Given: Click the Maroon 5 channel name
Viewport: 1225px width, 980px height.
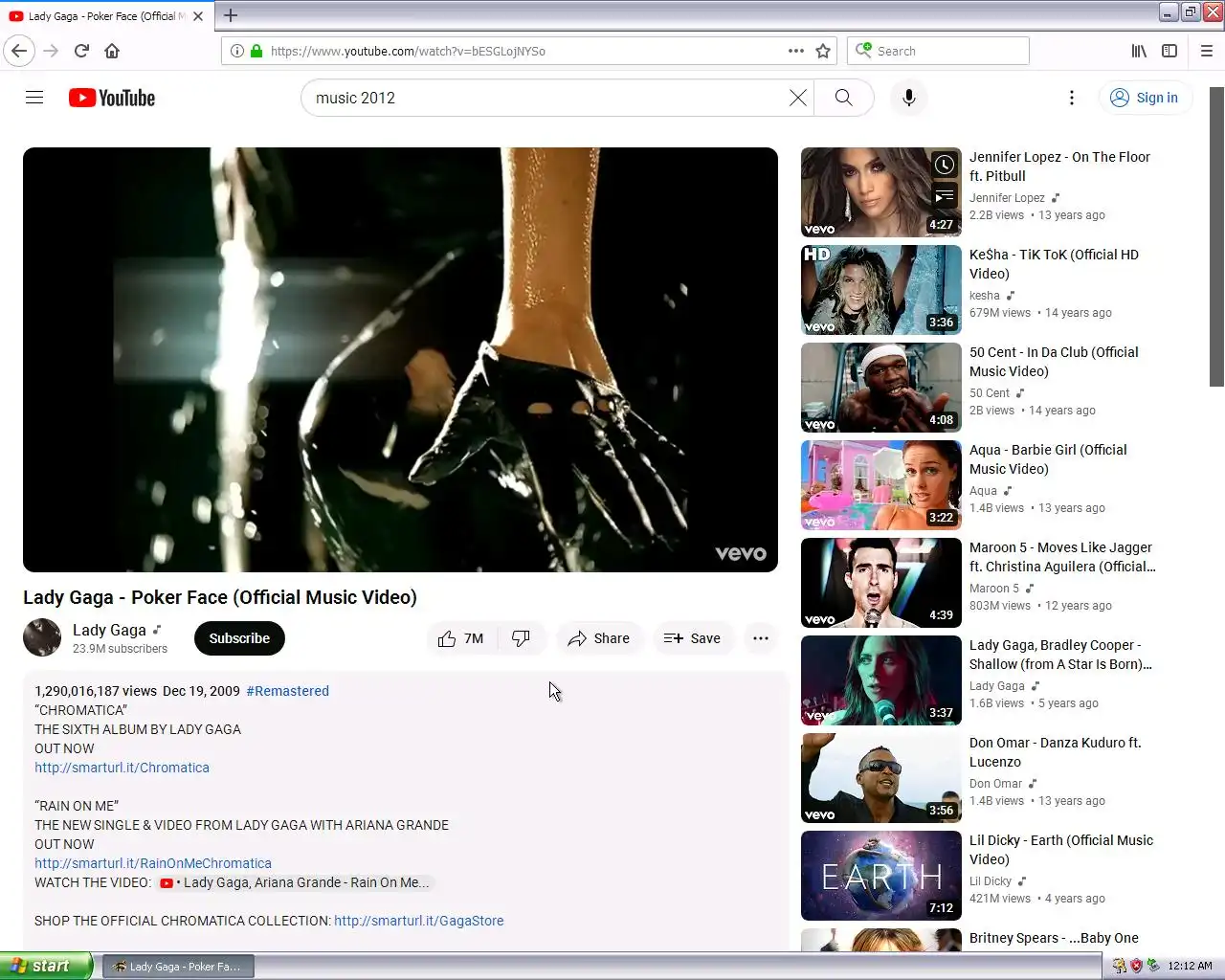Looking at the screenshot, I should [994, 589].
